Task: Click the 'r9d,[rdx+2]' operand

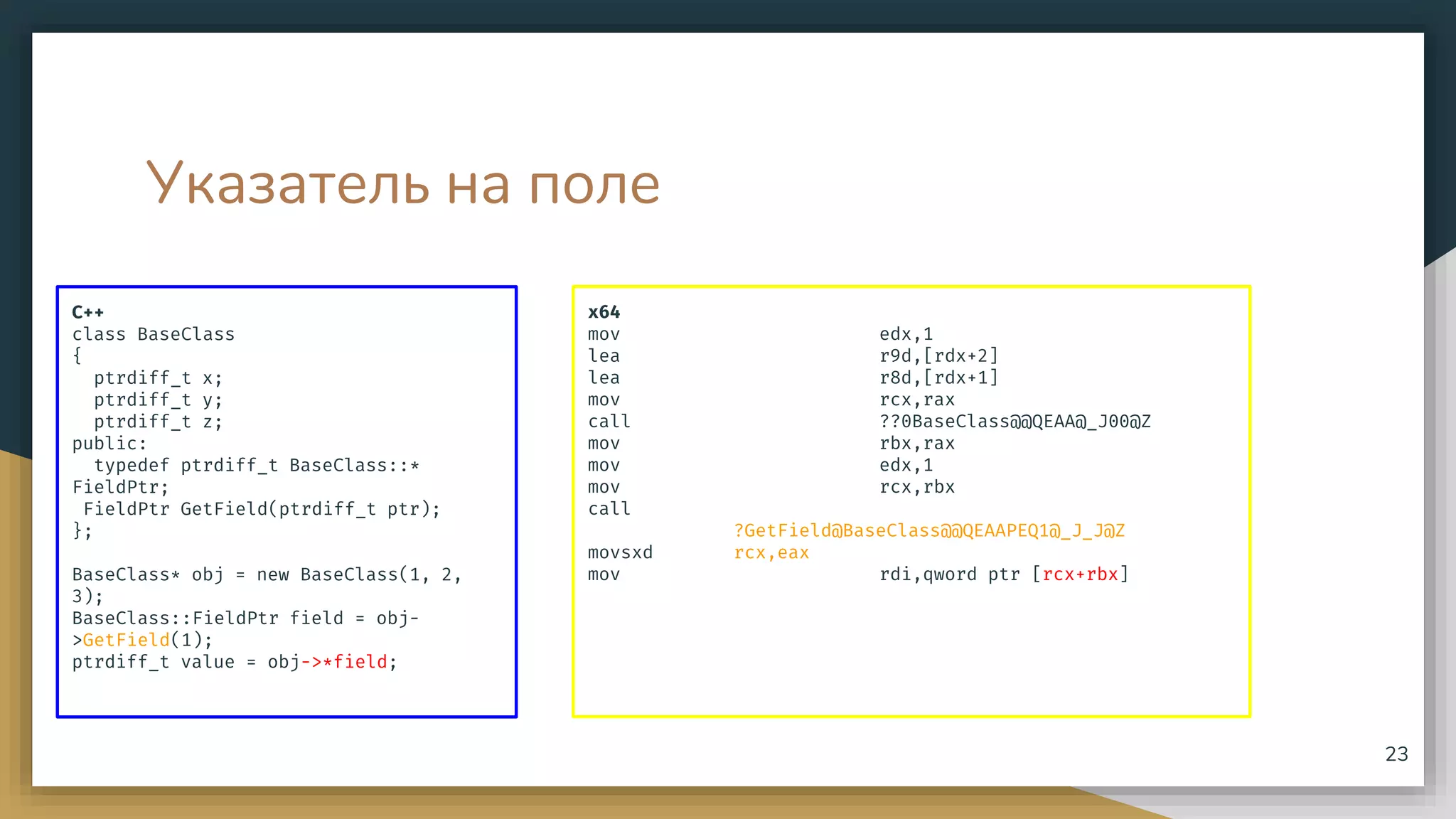Action: [939, 356]
